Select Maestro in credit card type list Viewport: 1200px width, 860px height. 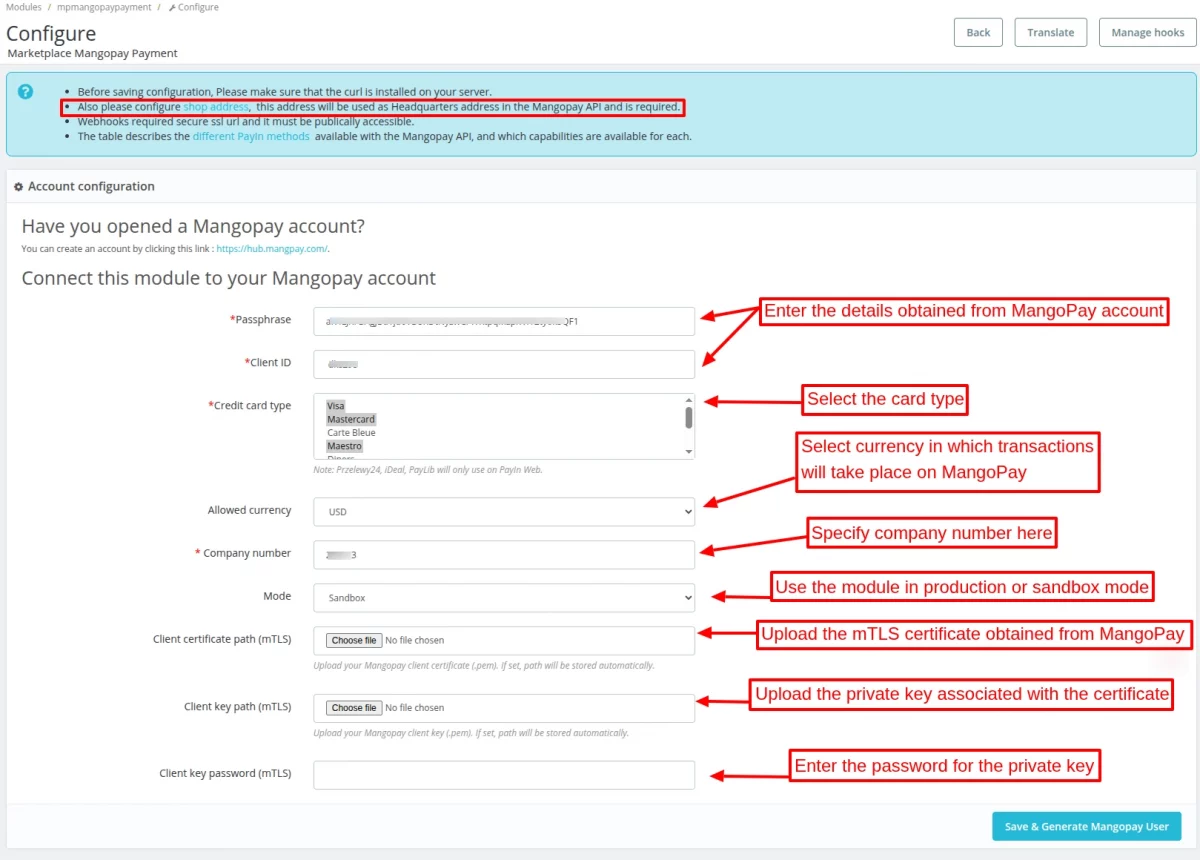[x=344, y=446]
